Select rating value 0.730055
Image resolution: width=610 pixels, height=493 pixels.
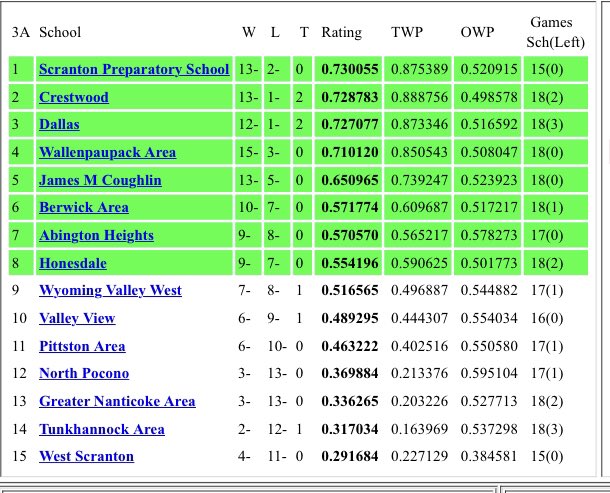click(x=350, y=69)
